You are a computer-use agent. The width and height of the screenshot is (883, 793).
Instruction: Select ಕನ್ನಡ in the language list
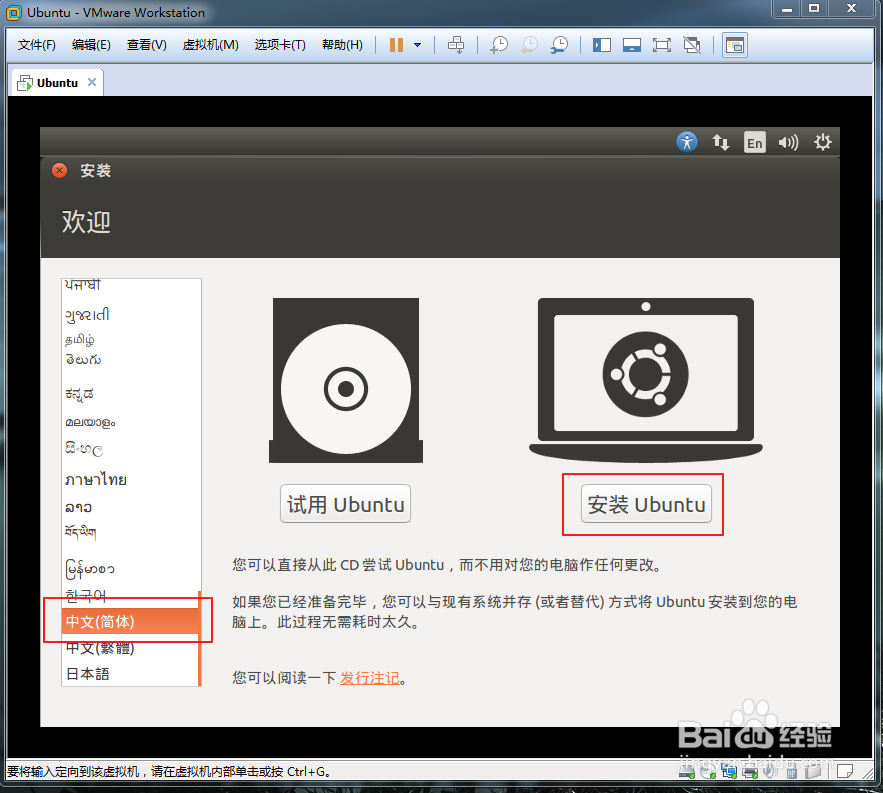(131, 394)
